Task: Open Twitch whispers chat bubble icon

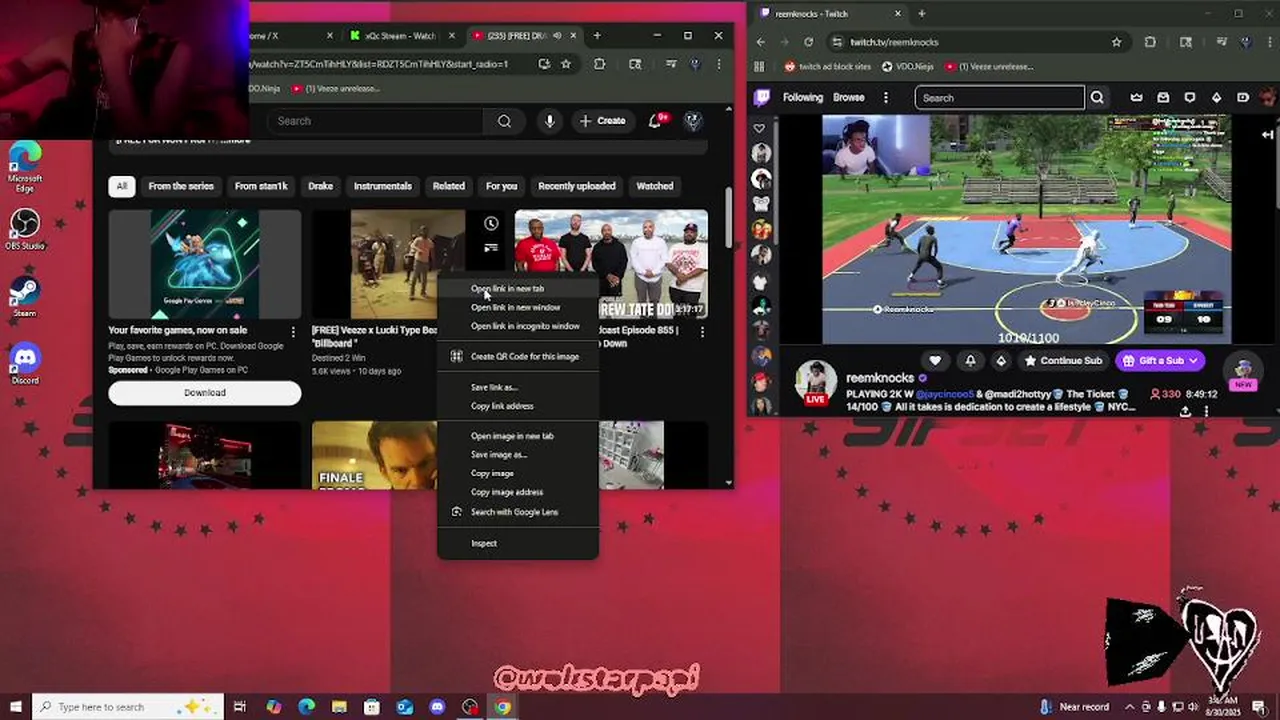Action: pyautogui.click(x=1189, y=98)
